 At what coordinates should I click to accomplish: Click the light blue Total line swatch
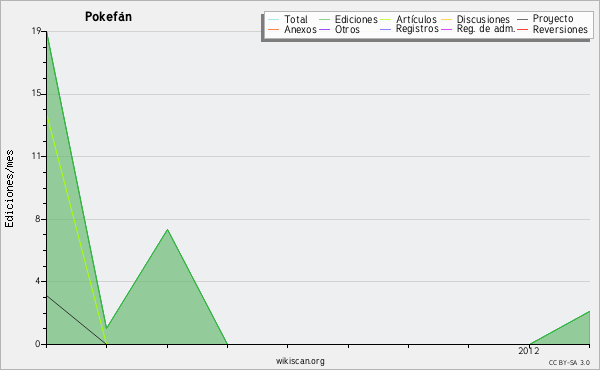point(274,20)
